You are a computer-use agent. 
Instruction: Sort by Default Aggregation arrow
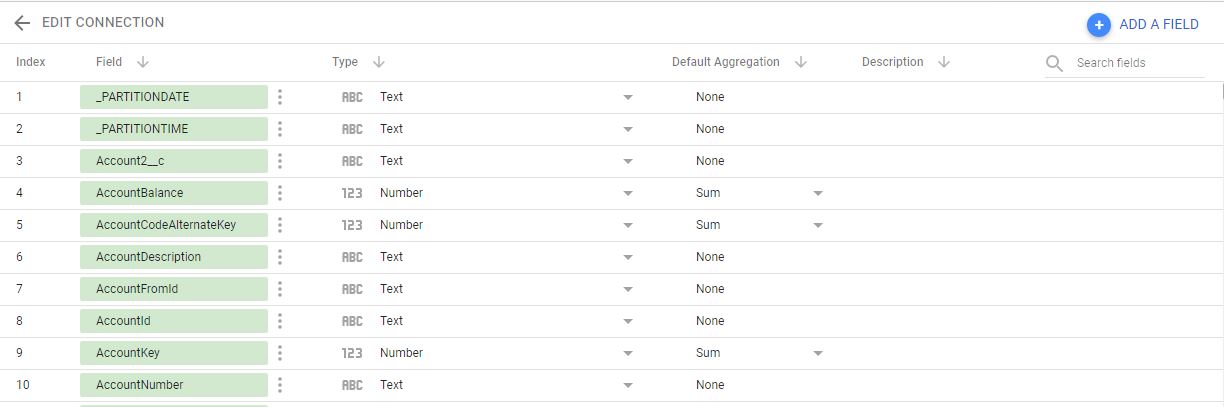(x=800, y=62)
